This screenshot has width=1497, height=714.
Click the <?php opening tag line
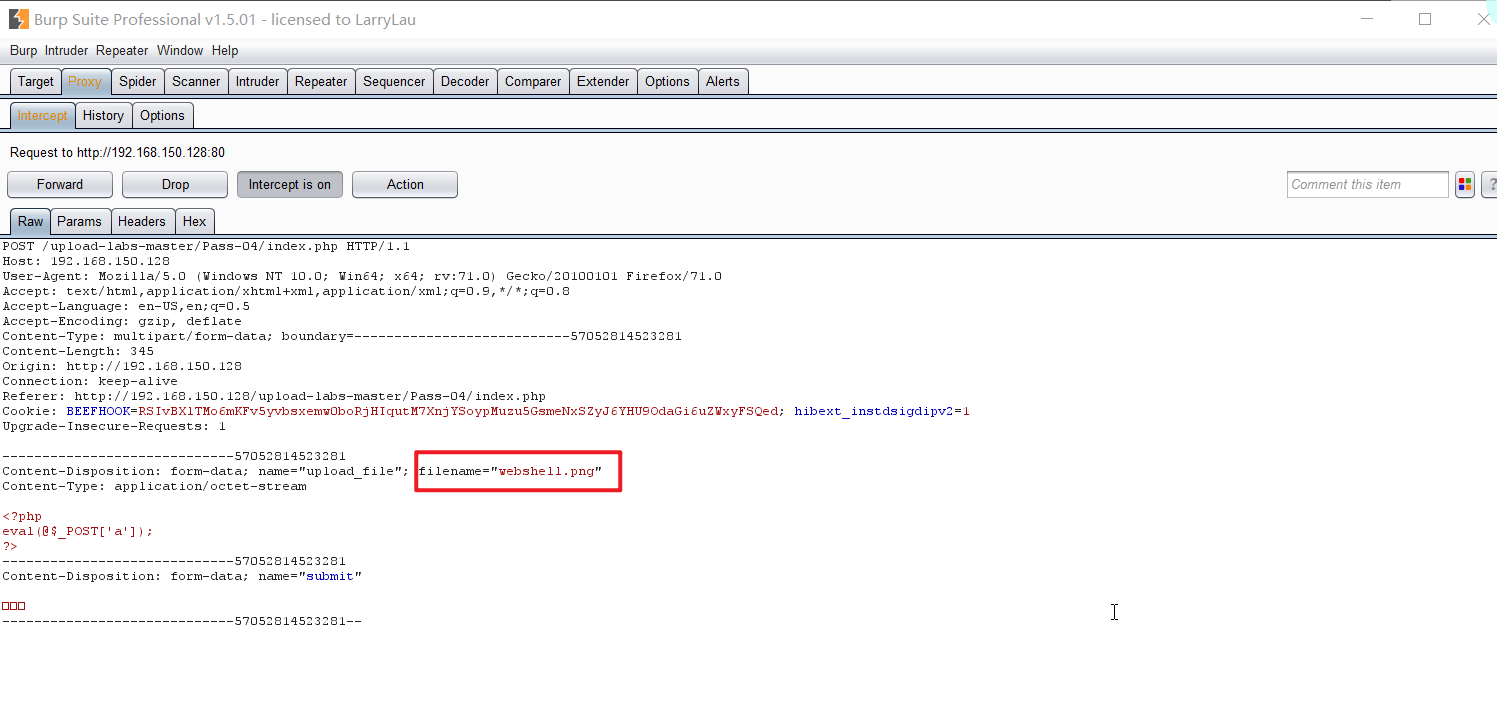22,516
